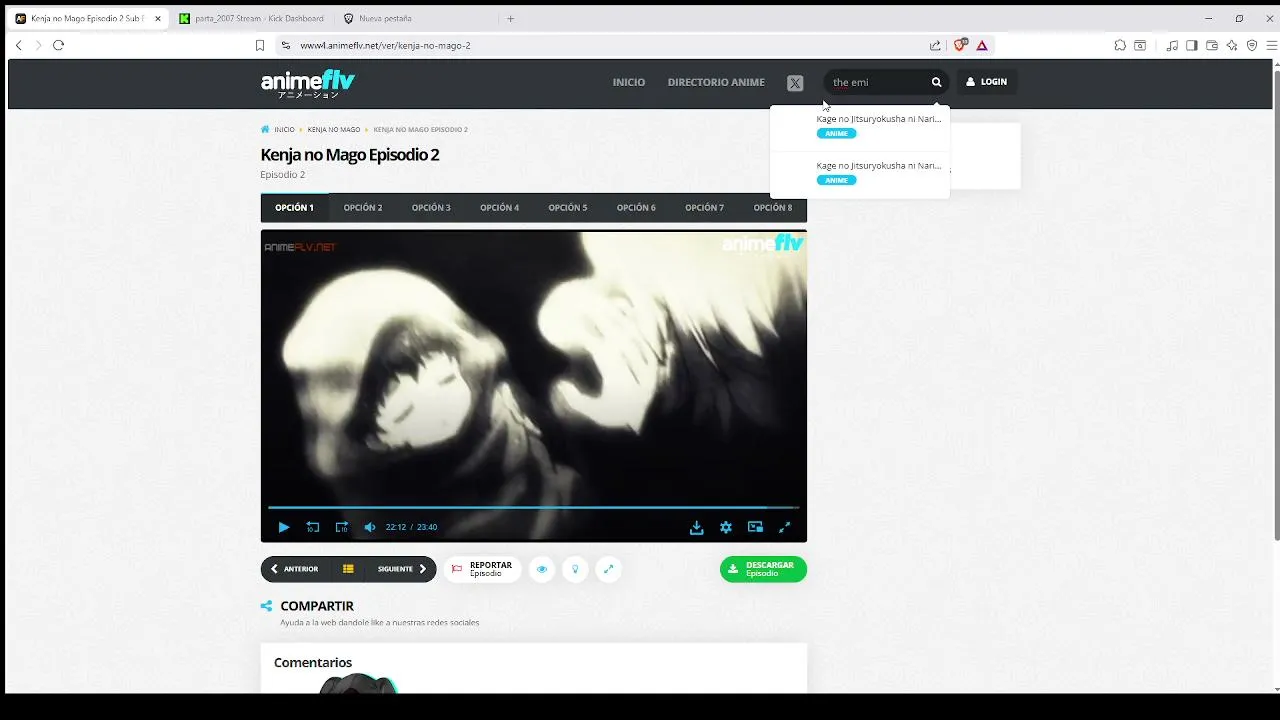The height and width of the screenshot is (720, 1280).
Task: Switch to Nueva pestaña tab
Action: [415, 18]
